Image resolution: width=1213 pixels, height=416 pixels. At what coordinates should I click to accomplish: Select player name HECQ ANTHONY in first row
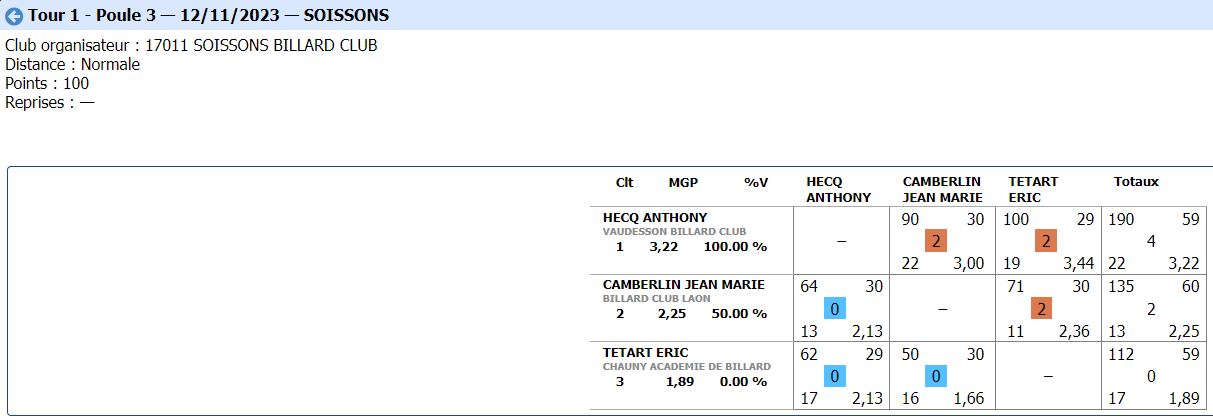click(x=655, y=217)
